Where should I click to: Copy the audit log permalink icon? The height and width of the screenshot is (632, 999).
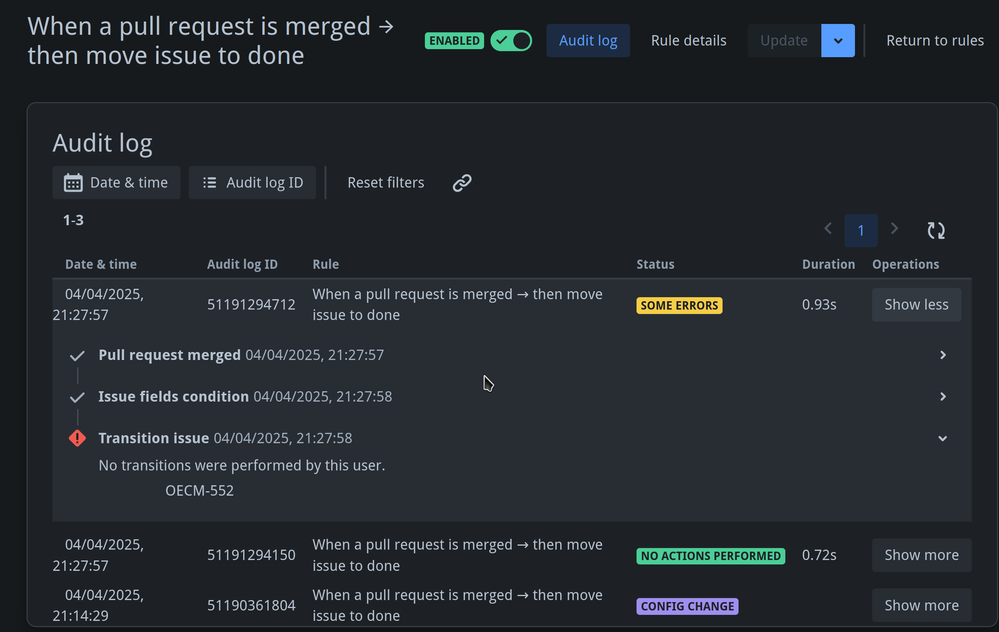coord(461,182)
